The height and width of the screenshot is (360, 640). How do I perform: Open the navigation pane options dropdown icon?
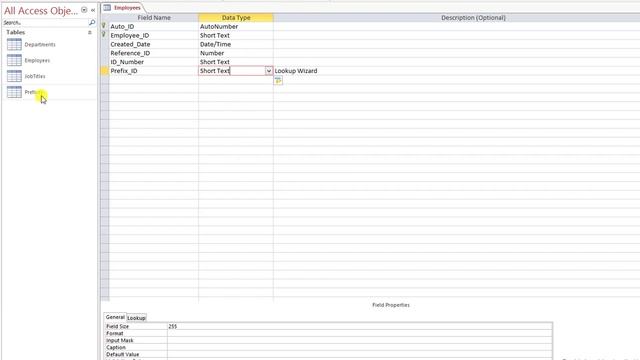[x=84, y=10]
